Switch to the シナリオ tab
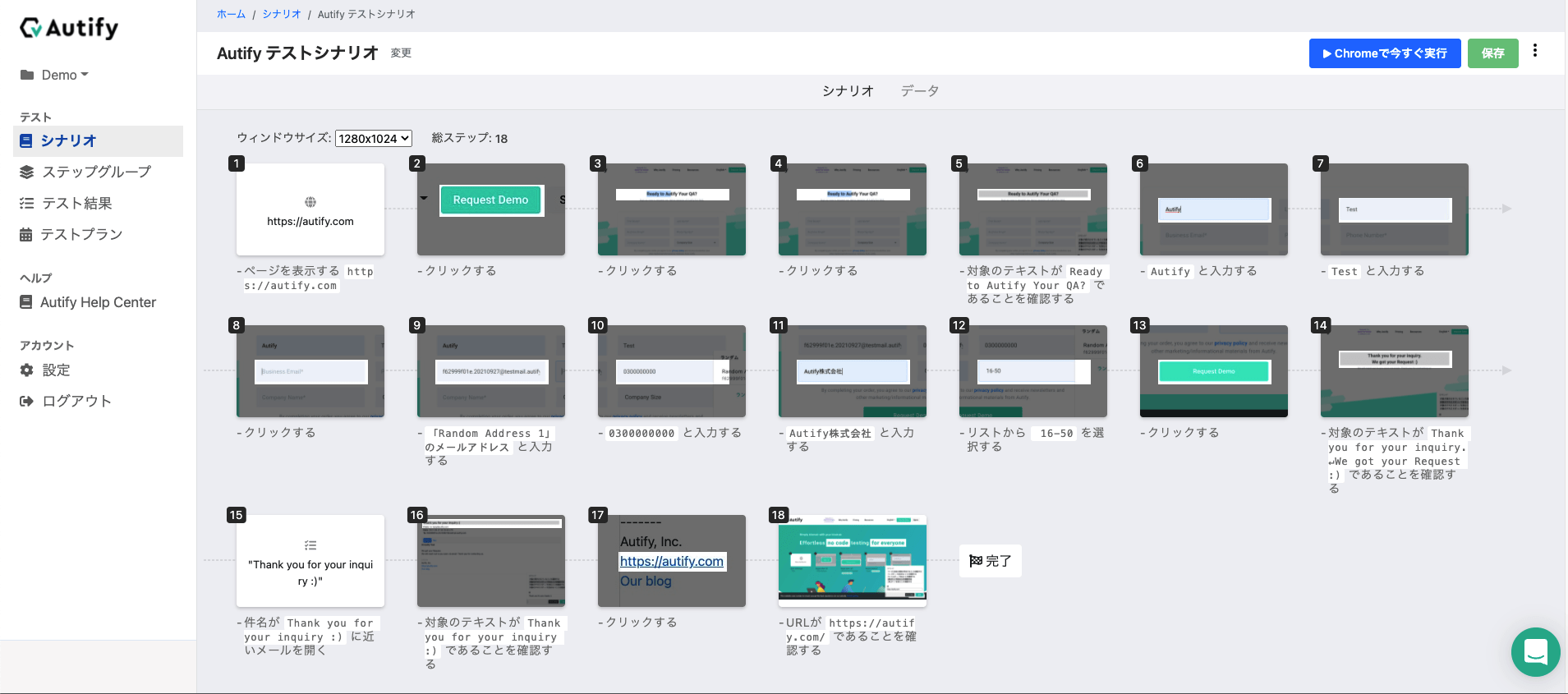 click(848, 91)
